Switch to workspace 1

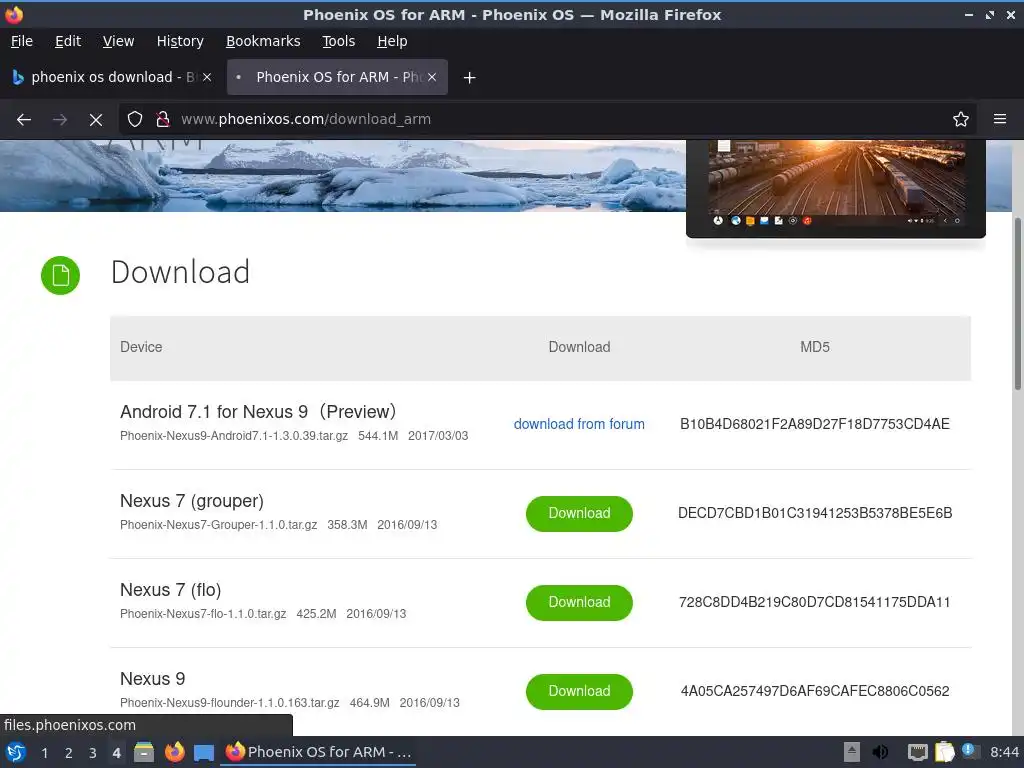click(44, 753)
